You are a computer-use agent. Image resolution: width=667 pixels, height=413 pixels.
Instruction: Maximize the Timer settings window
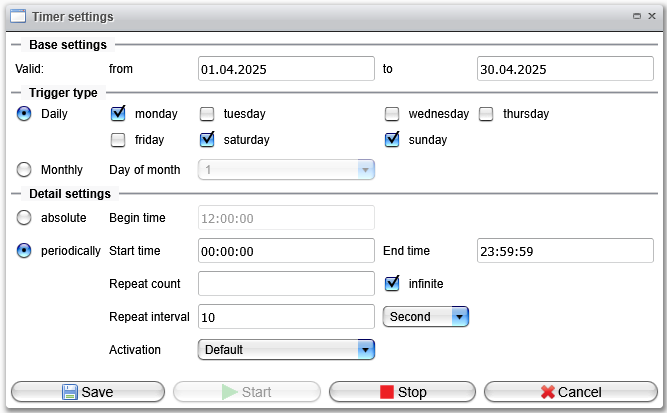637,16
